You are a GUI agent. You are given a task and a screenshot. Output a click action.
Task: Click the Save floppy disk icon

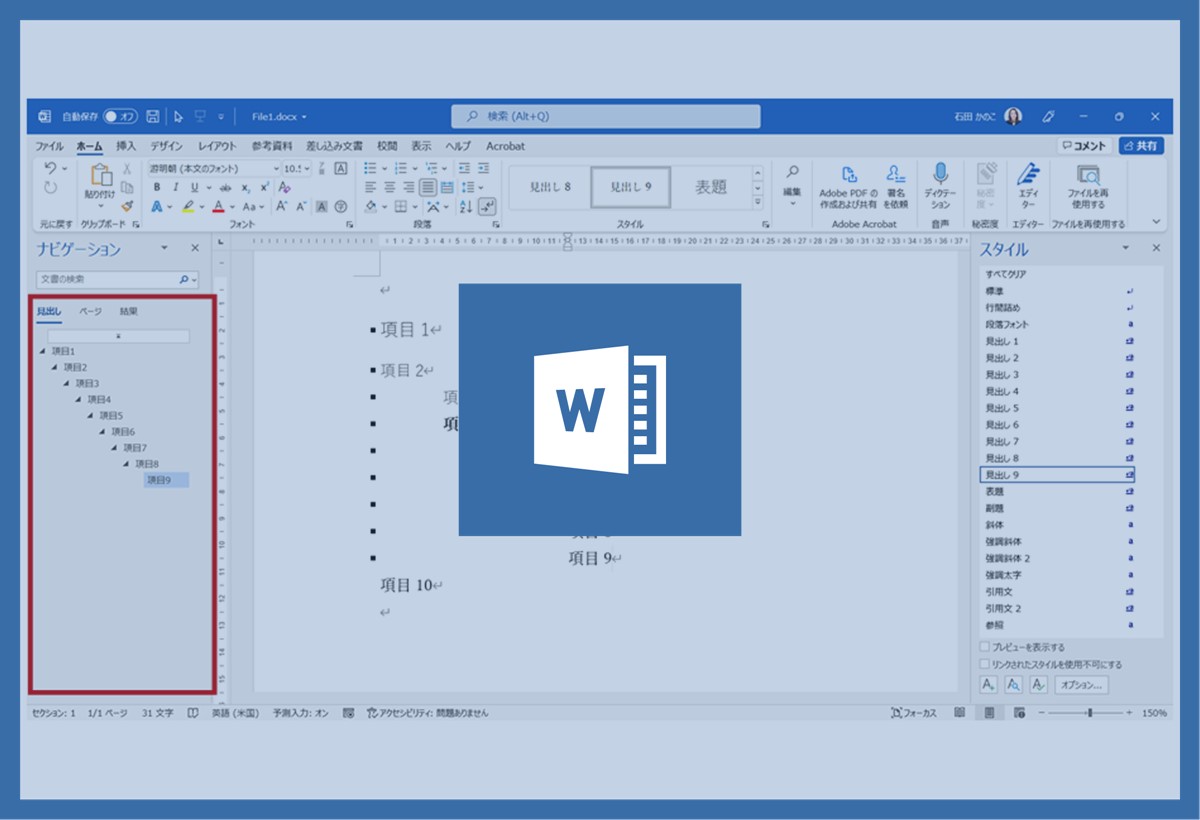click(153, 116)
